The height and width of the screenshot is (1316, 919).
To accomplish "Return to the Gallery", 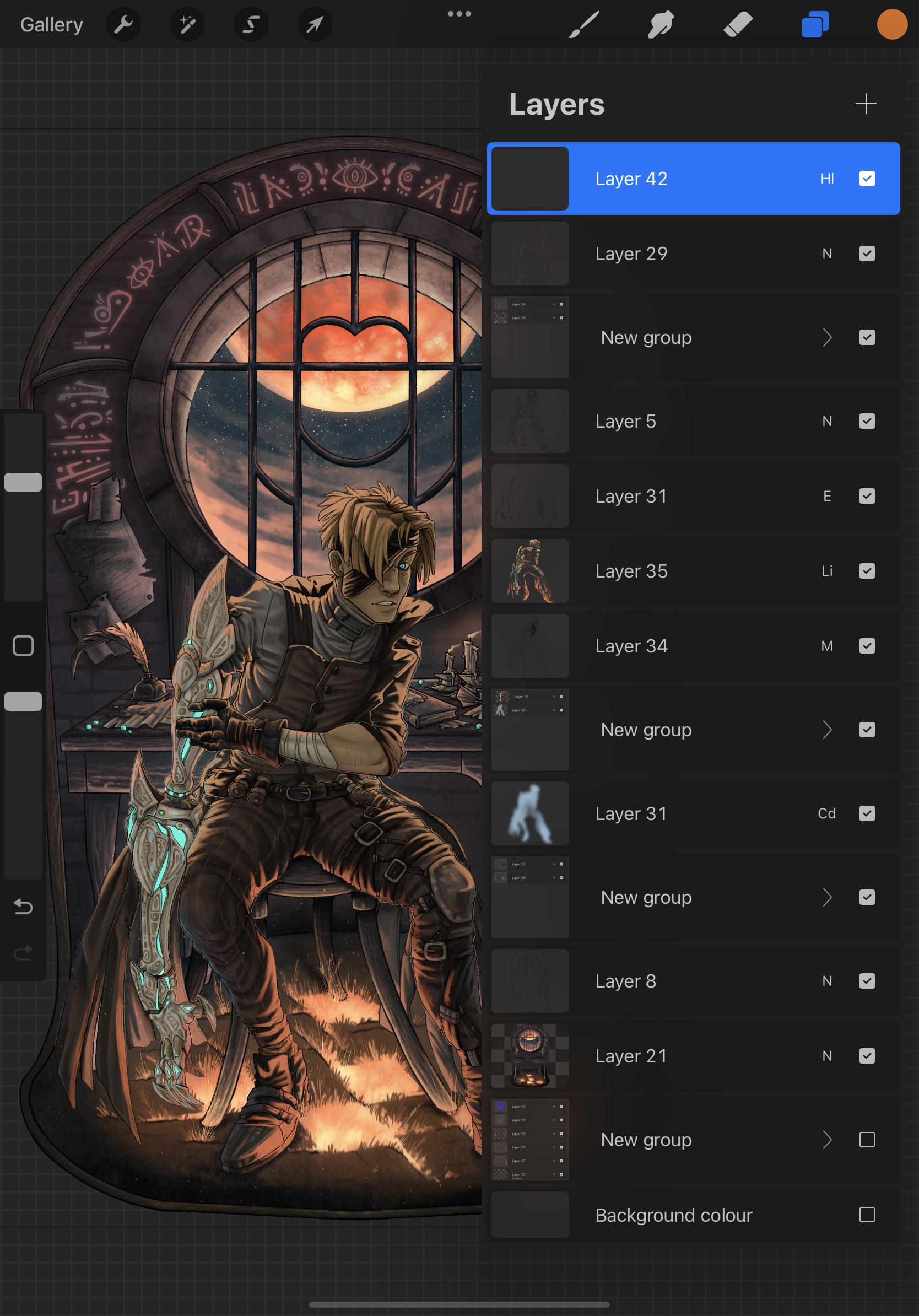I will coord(52,25).
